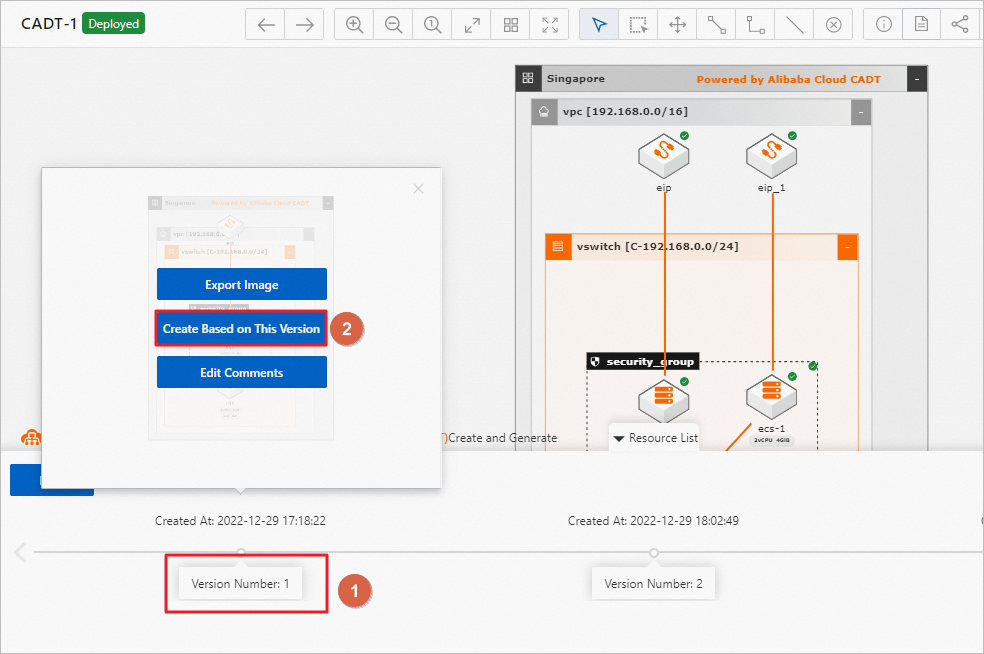Click 'Created At: 2022-12-29 18:02:49' text
This screenshot has height=654, width=984.
point(653,520)
